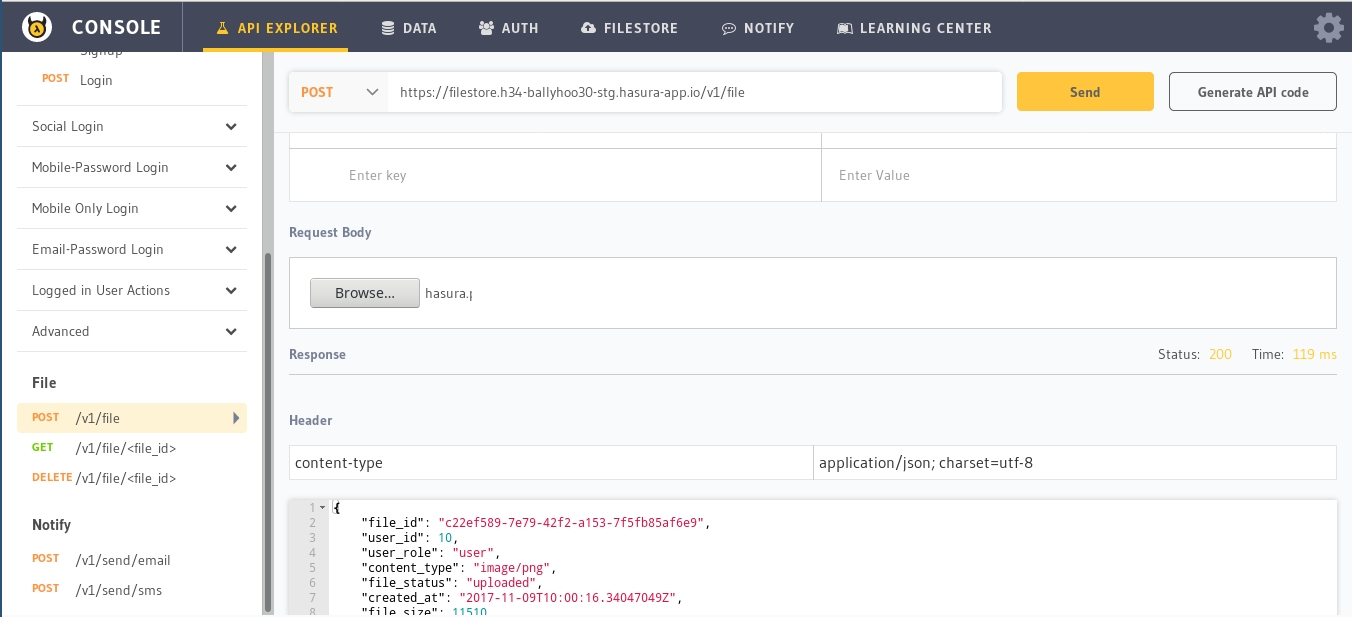Click the Hasura console logo icon
This screenshot has height=617, width=1352.
coord(37,27)
